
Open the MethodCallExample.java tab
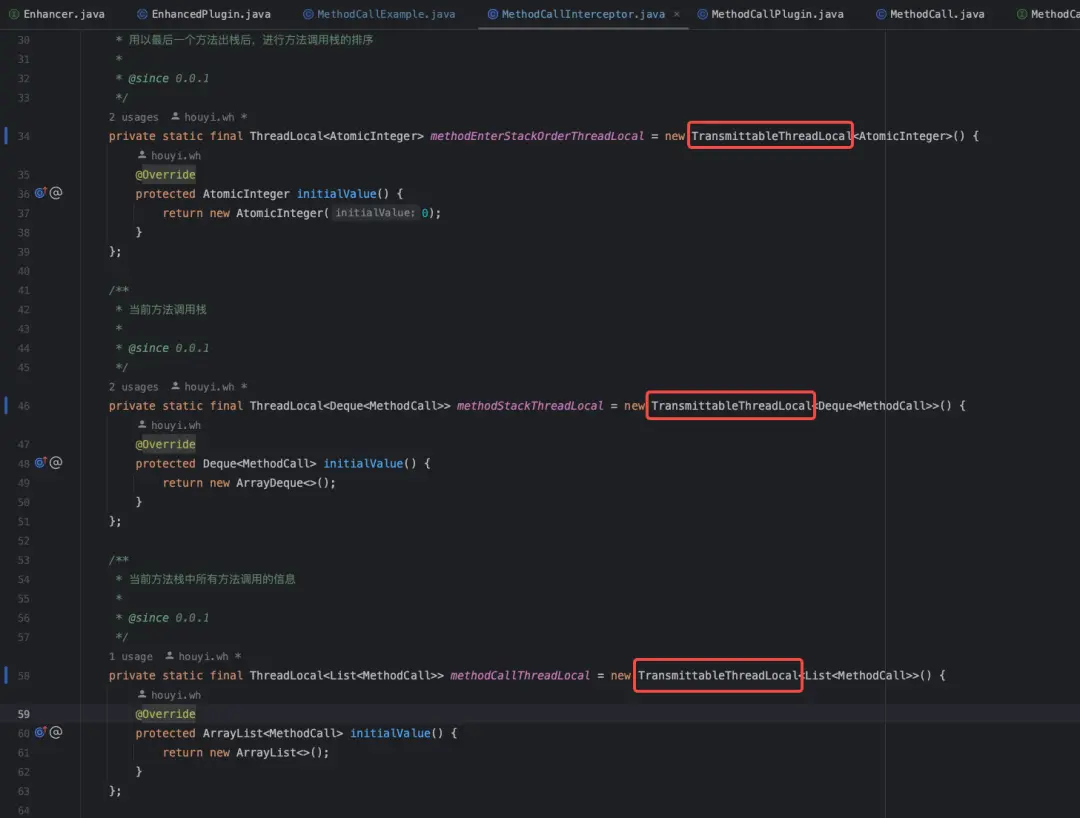click(x=379, y=14)
